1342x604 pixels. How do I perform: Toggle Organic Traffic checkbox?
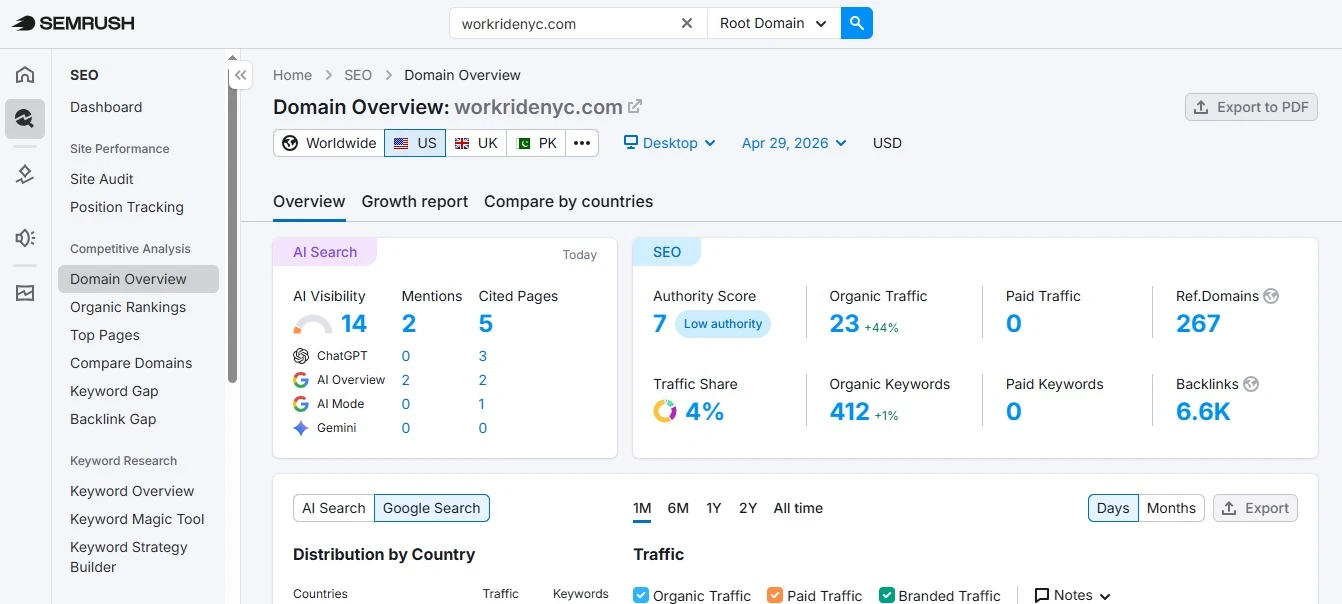click(x=641, y=595)
